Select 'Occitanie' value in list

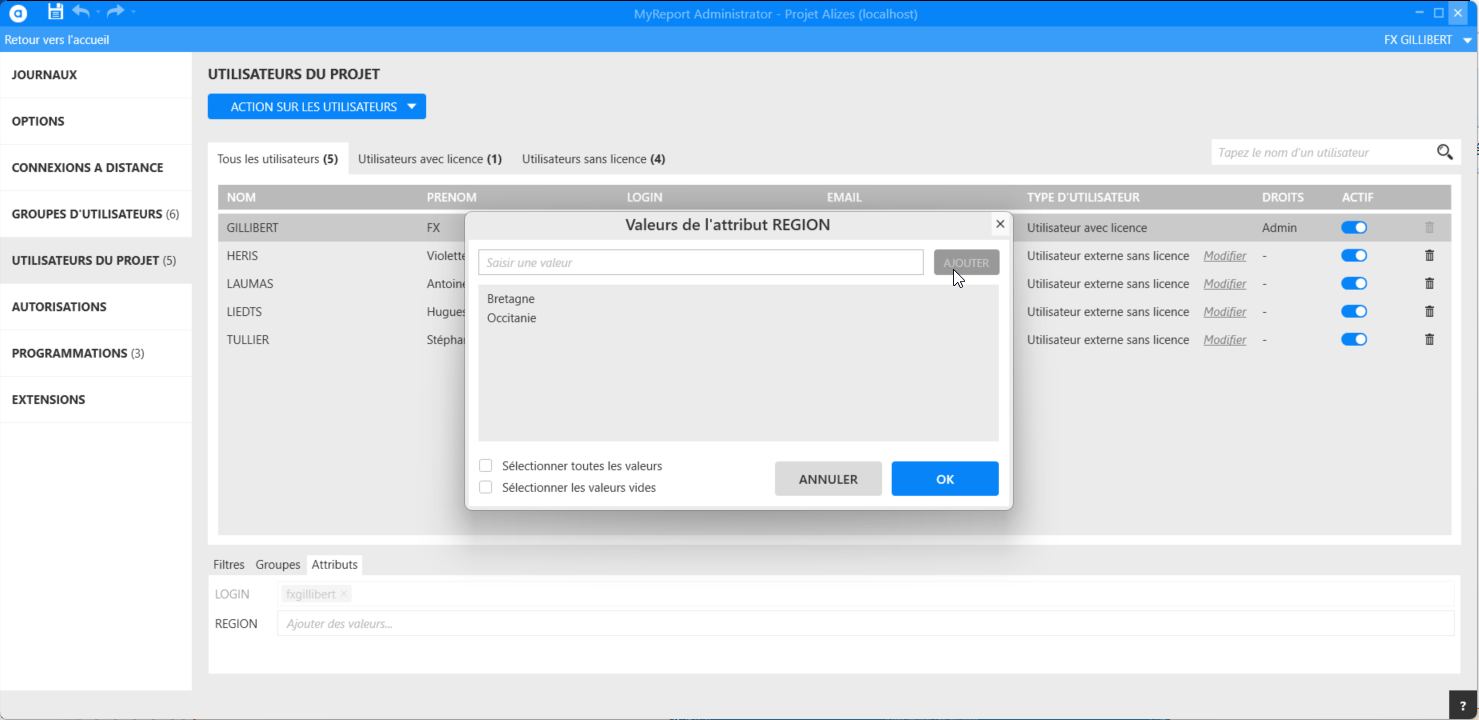tap(511, 318)
